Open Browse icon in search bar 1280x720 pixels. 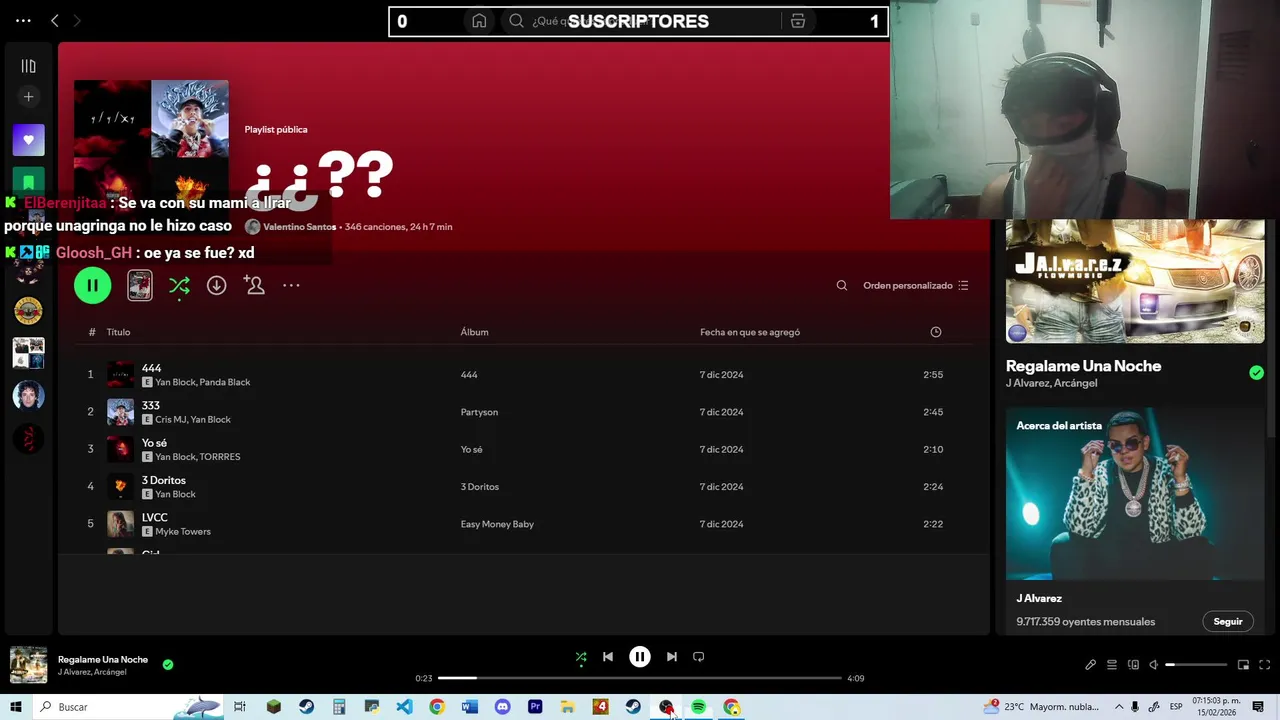coord(797,21)
